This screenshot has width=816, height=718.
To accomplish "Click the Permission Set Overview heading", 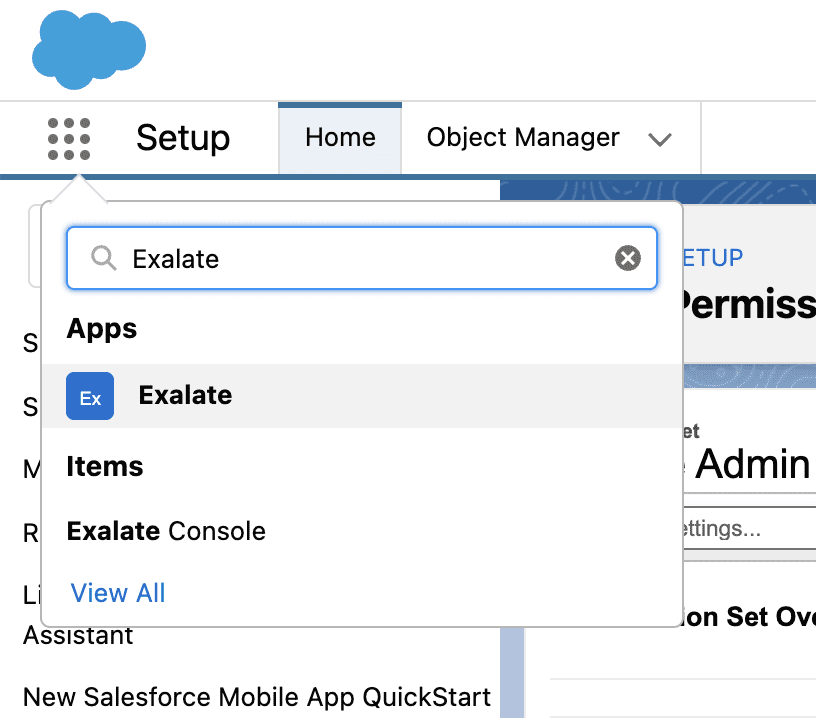I will pos(750,617).
